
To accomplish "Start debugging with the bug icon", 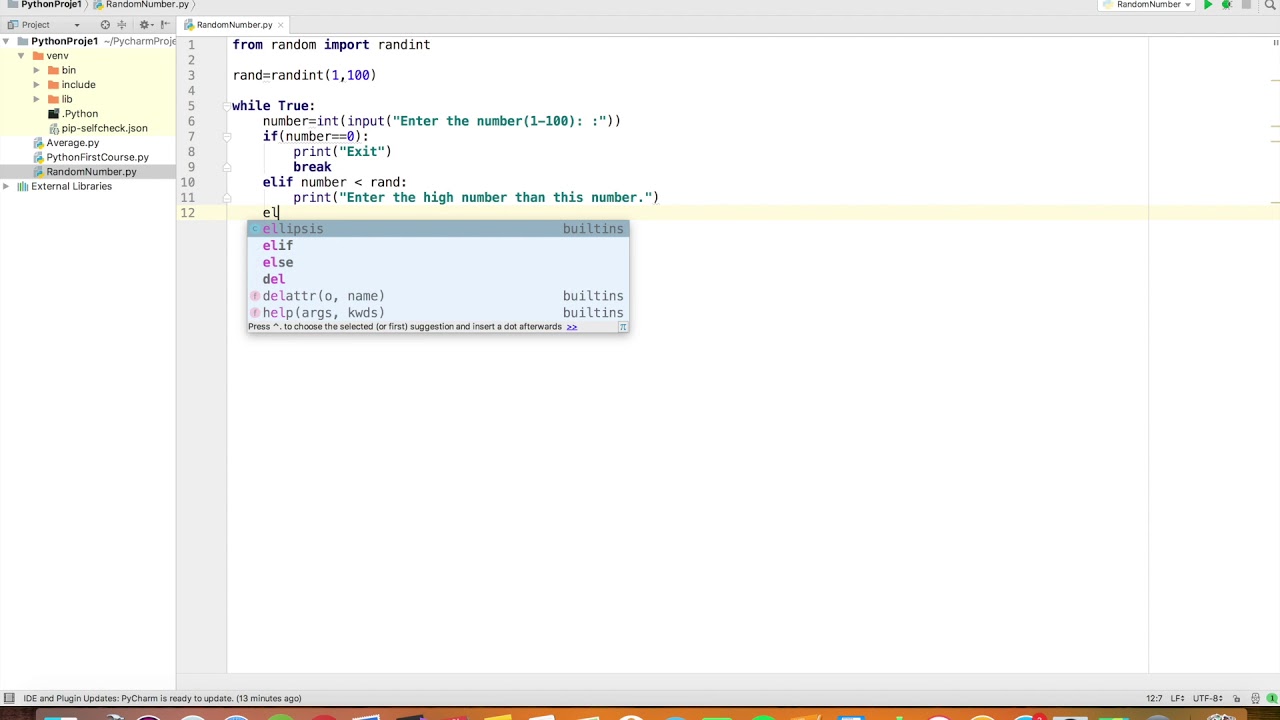I will pos(1227,4).
